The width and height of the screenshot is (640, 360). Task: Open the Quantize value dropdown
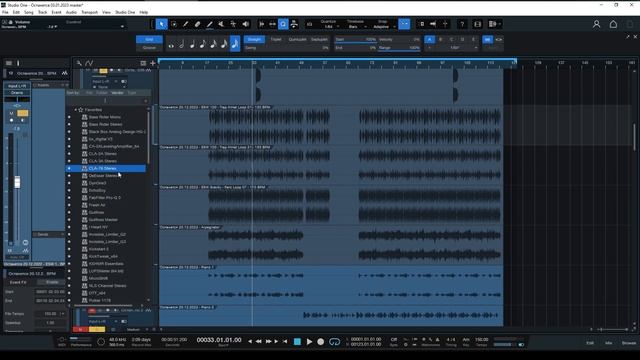[x=329, y=27]
